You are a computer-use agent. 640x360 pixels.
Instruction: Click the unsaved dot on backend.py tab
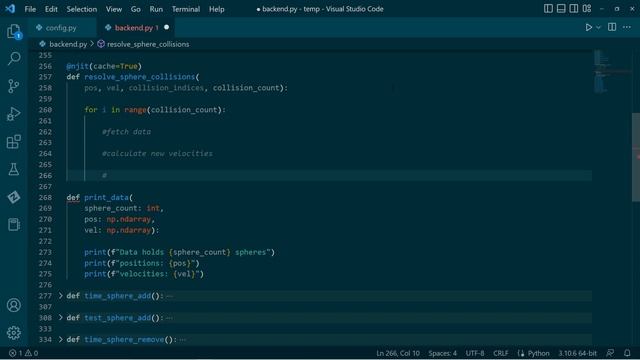point(167,27)
